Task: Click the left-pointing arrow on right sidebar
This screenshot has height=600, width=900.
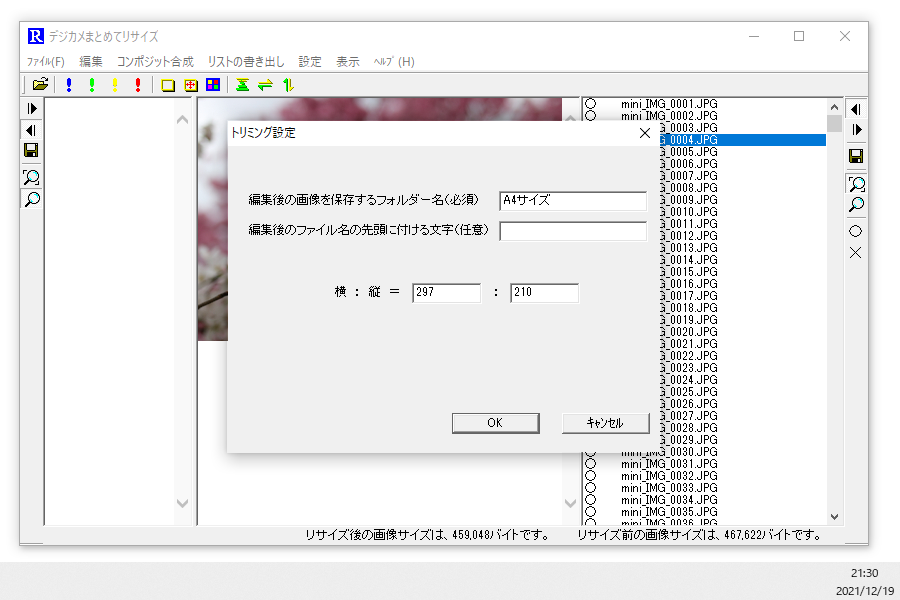Action: pos(856,109)
